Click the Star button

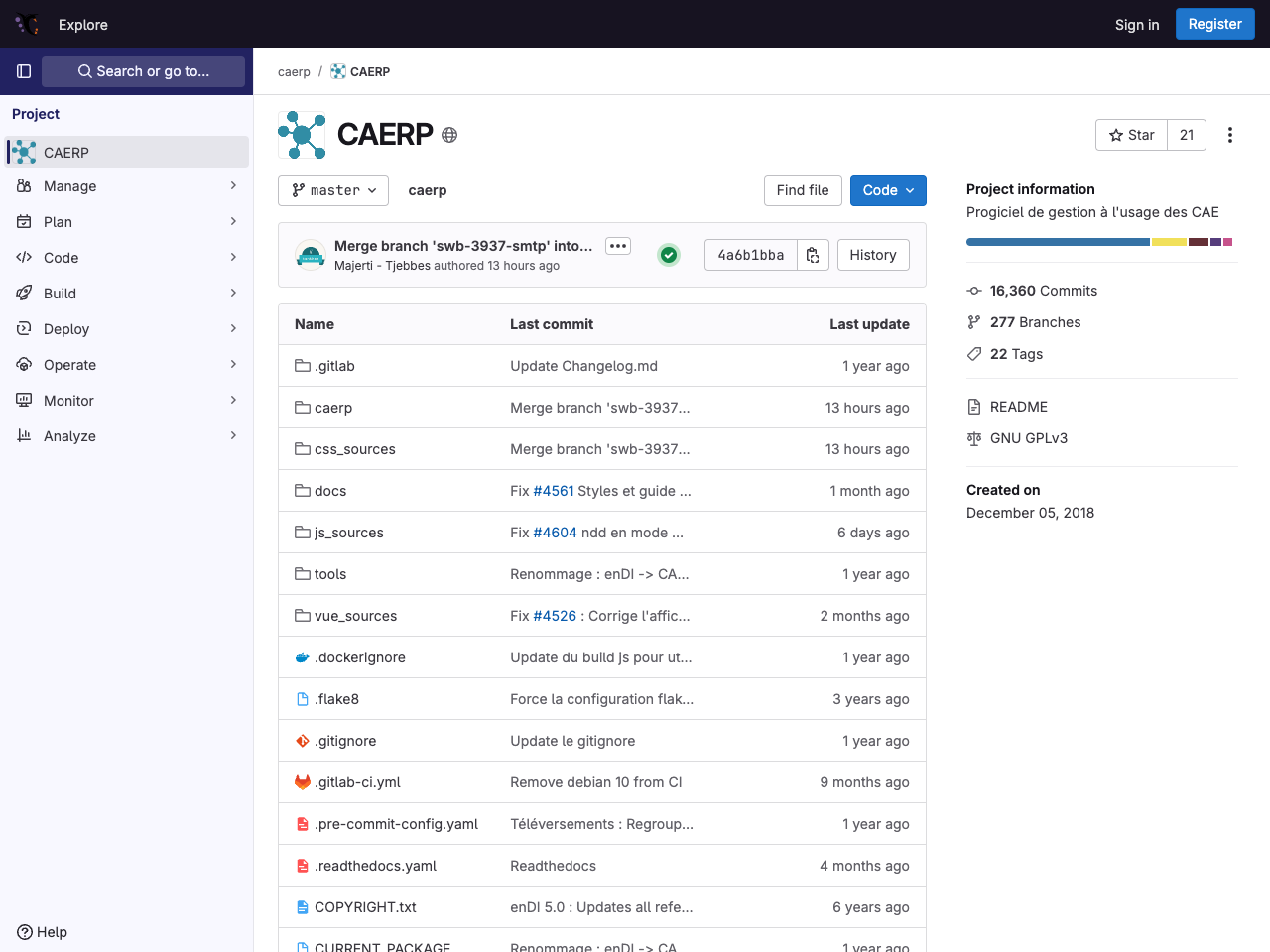pyautogui.click(x=1131, y=135)
